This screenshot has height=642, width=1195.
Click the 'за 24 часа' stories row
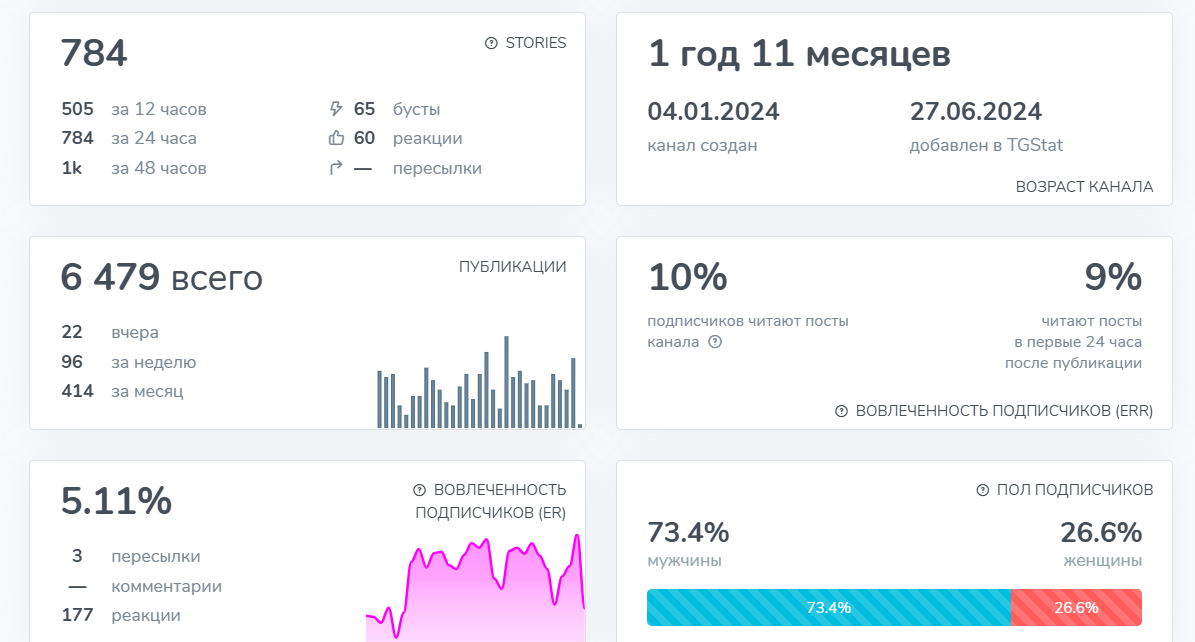click(154, 138)
